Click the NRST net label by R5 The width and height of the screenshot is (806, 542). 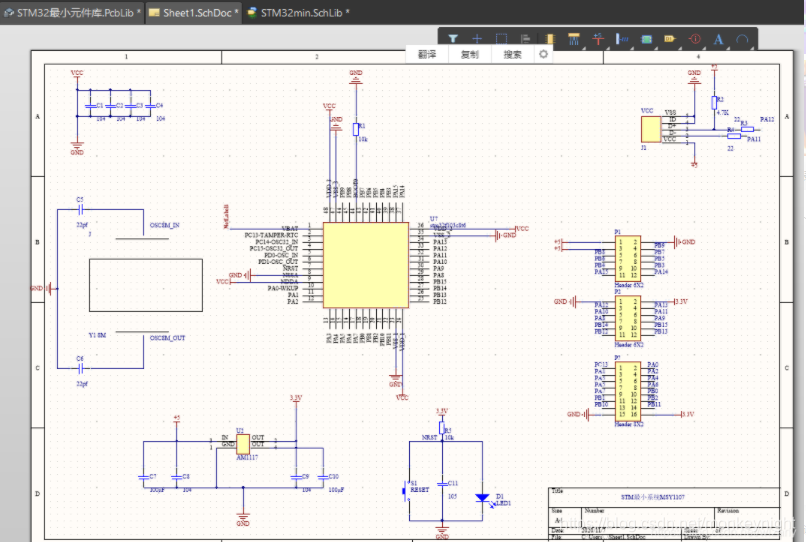[x=429, y=438]
